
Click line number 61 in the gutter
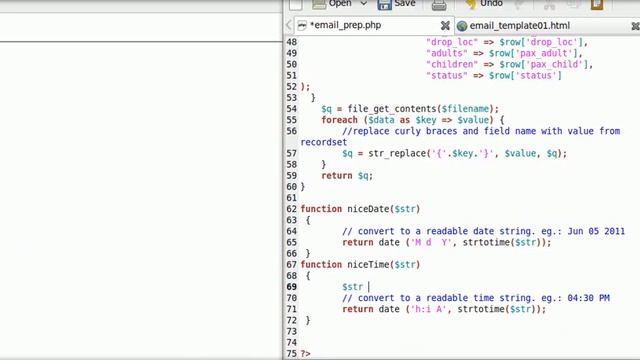[x=291, y=198]
